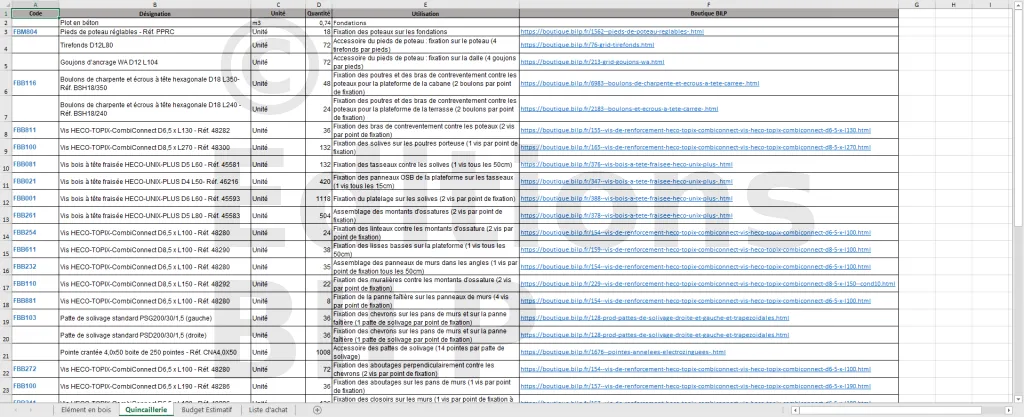Click the Boutique BILP header cell

click(x=708, y=13)
